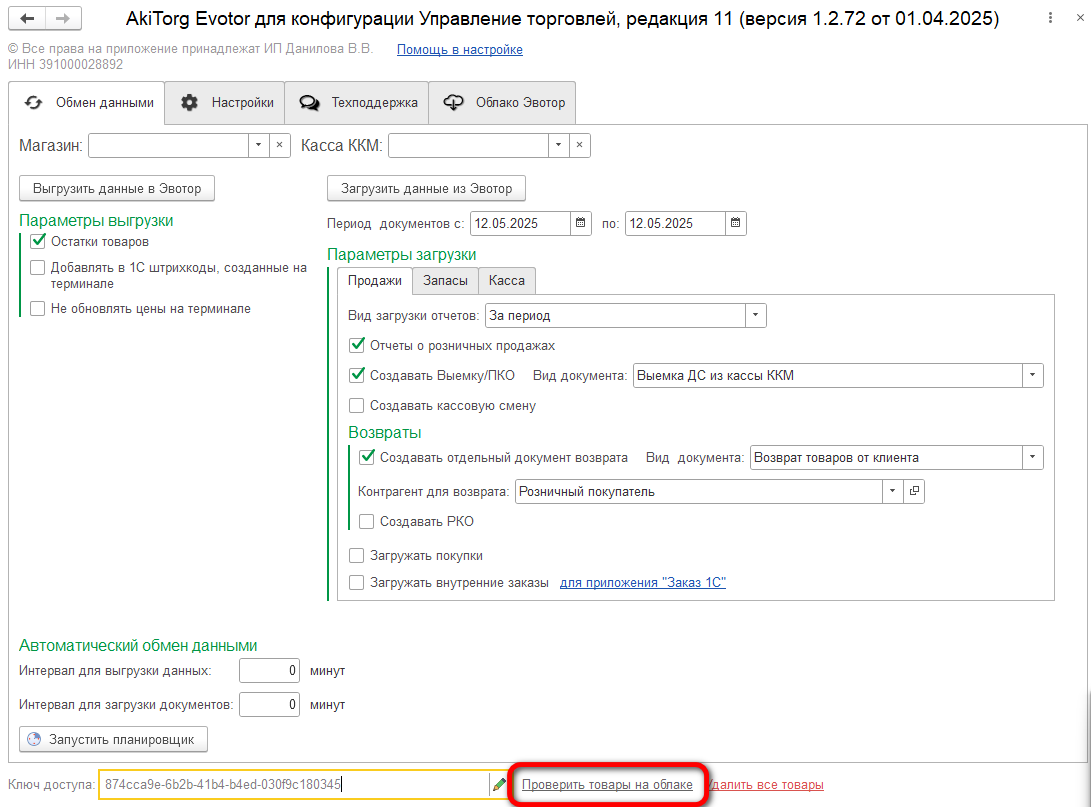
Task: Click the Интервал для выгрузки данных field
Action: pos(269,671)
